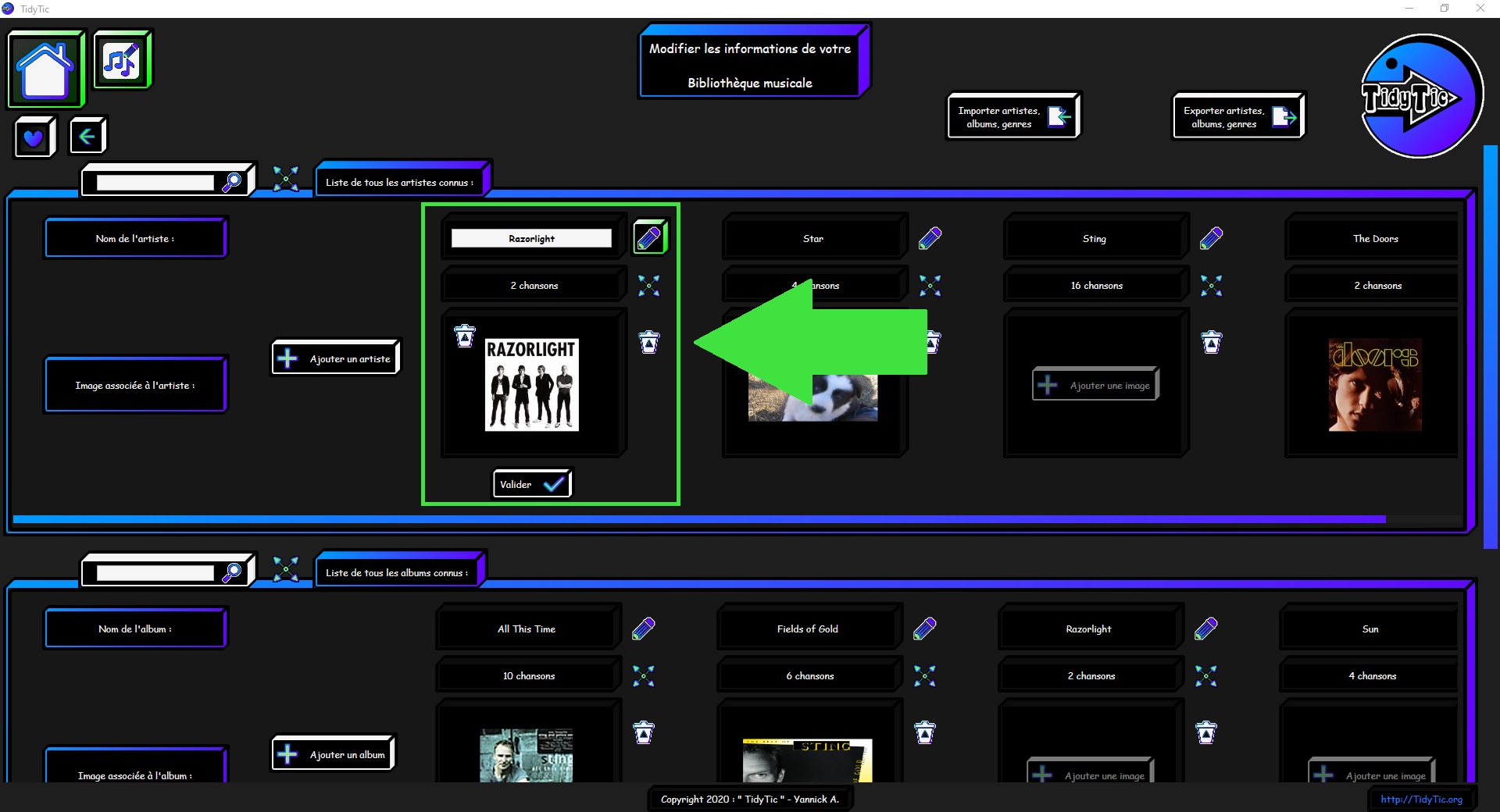
Task: Click the cross-arrows icon beside album search
Action: coord(286,569)
